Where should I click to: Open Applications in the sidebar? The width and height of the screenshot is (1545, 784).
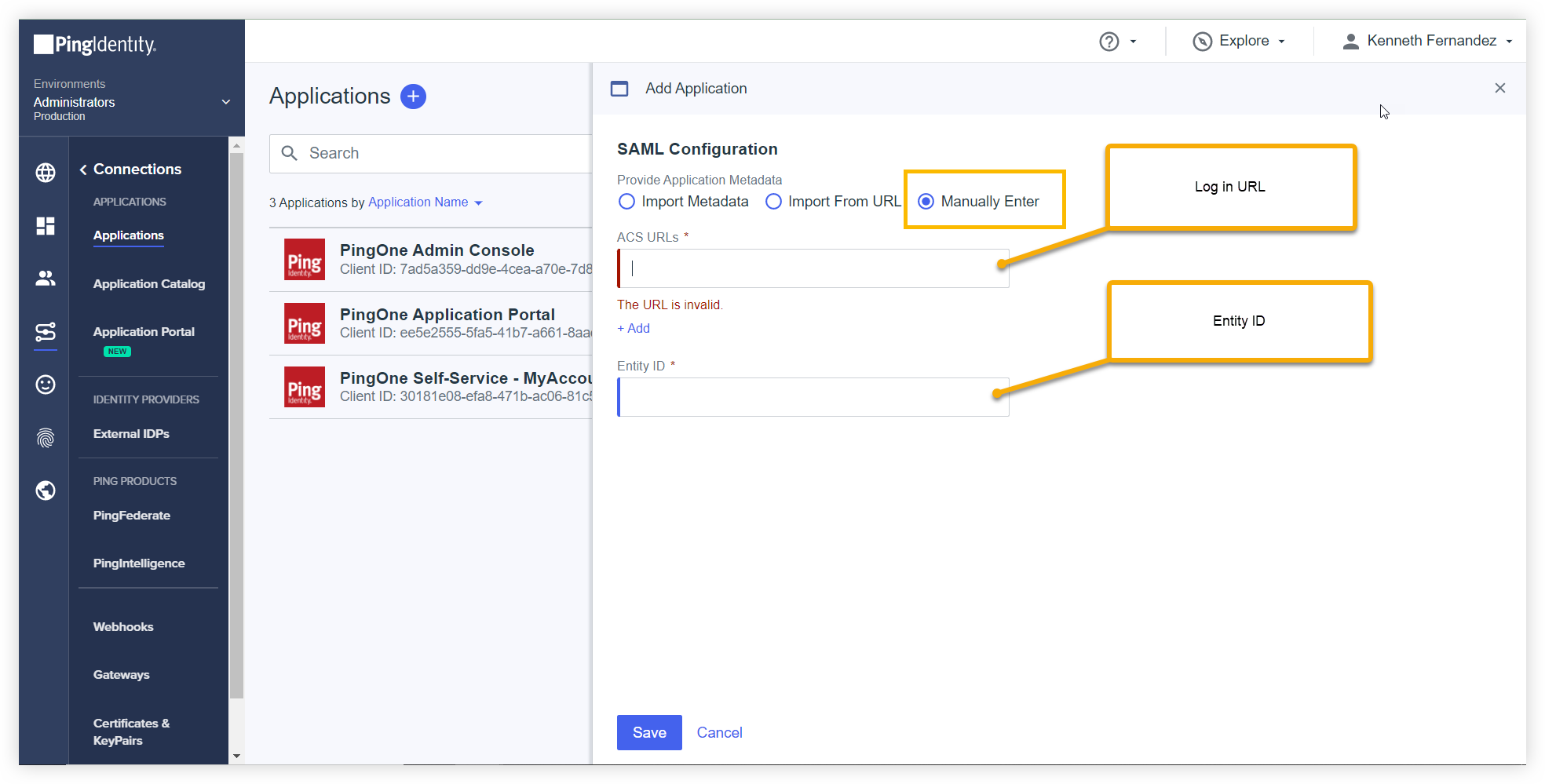pyautogui.click(x=129, y=235)
